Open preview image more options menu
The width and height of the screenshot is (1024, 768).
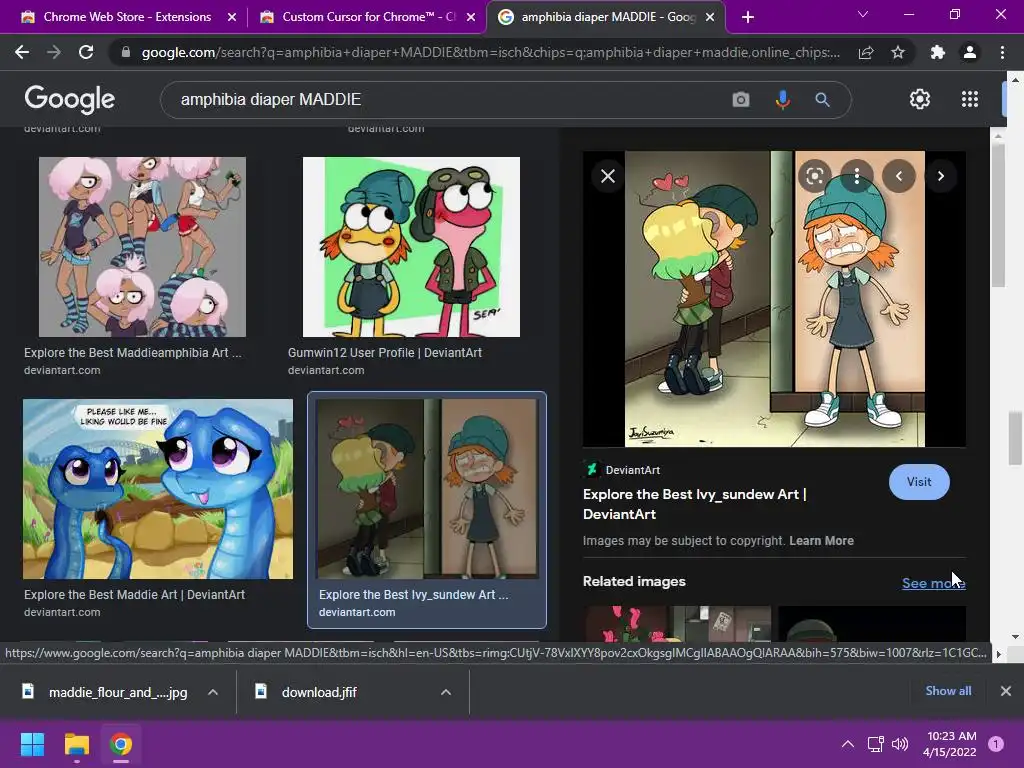tap(857, 176)
